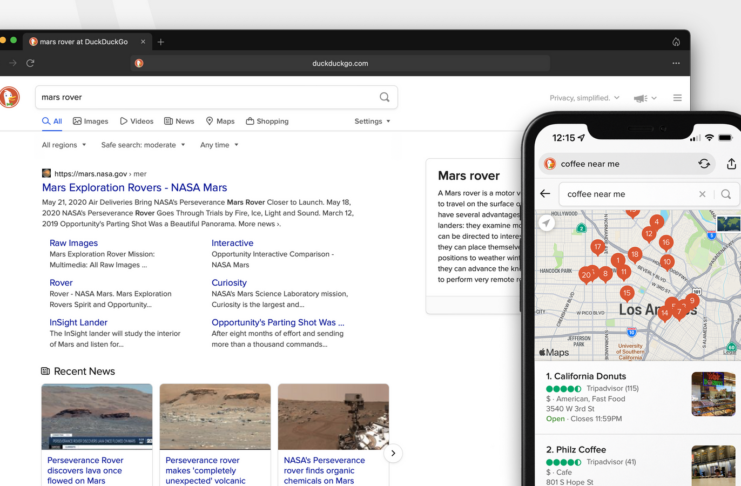Tap the reload icon in phone address bar

[x=704, y=164]
